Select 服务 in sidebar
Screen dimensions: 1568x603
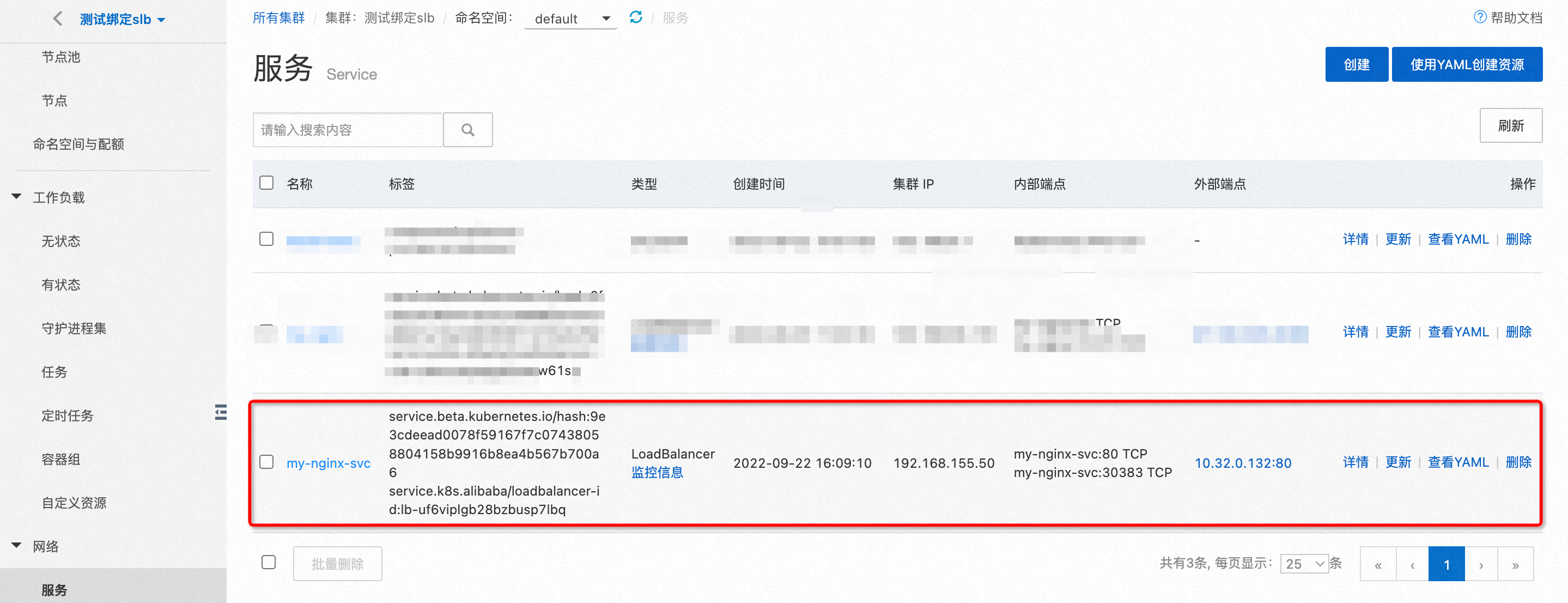(x=54, y=589)
